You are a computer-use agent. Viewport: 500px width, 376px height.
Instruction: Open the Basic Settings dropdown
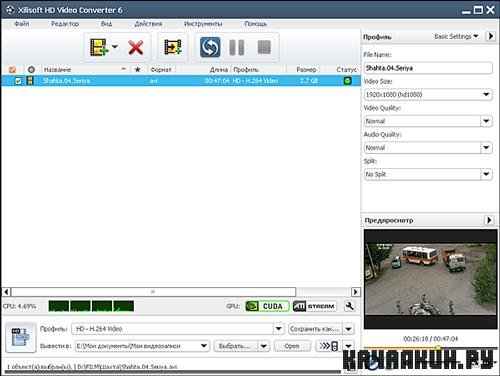point(456,36)
